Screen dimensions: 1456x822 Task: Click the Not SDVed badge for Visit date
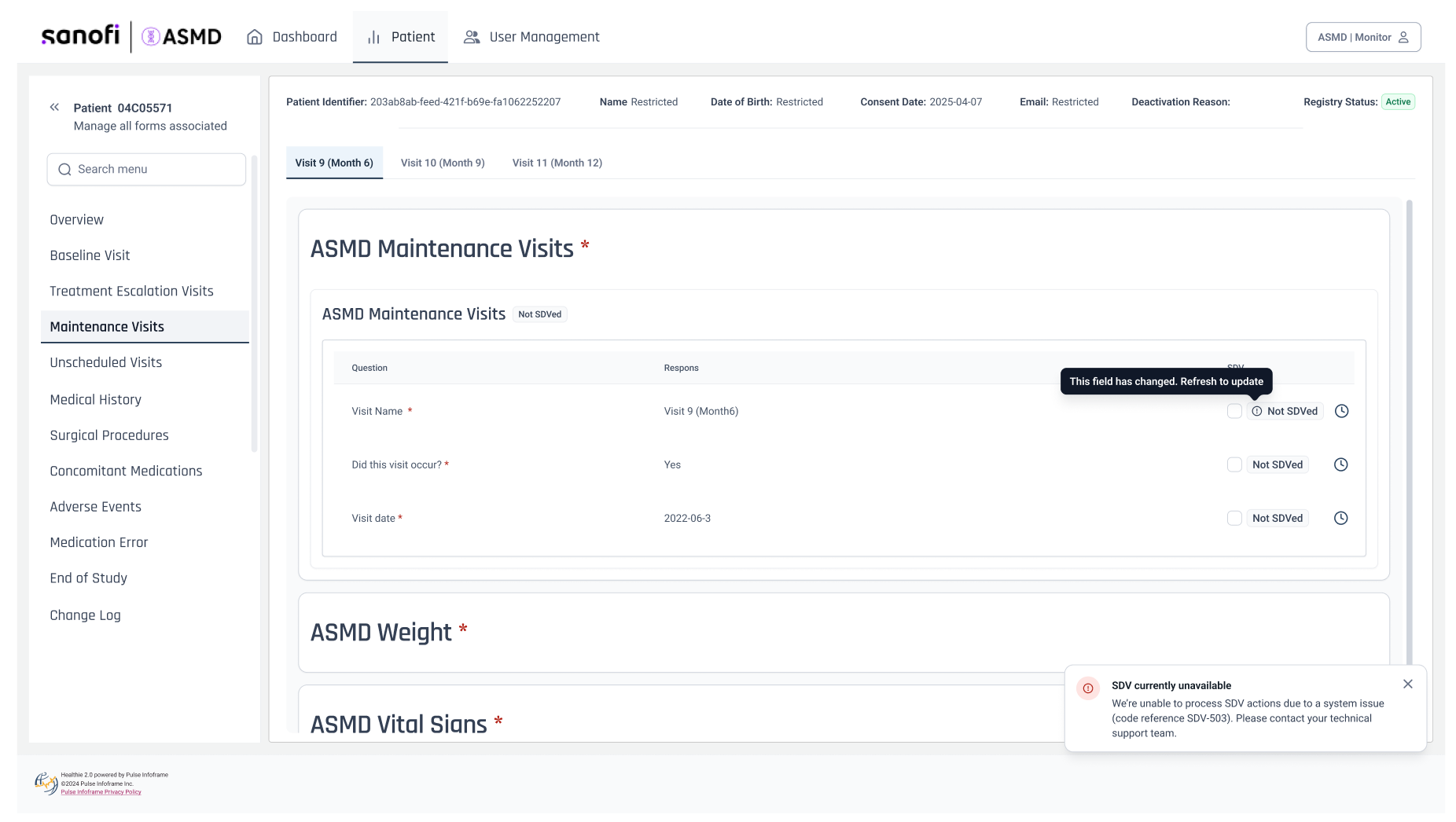[1278, 518]
